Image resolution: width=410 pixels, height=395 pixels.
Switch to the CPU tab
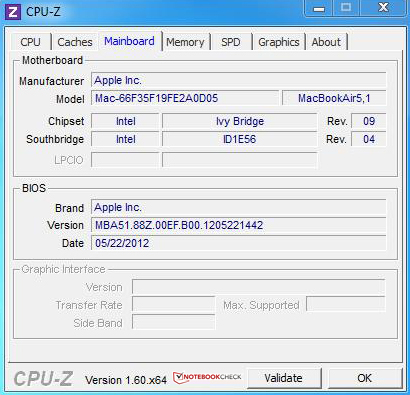(30, 42)
